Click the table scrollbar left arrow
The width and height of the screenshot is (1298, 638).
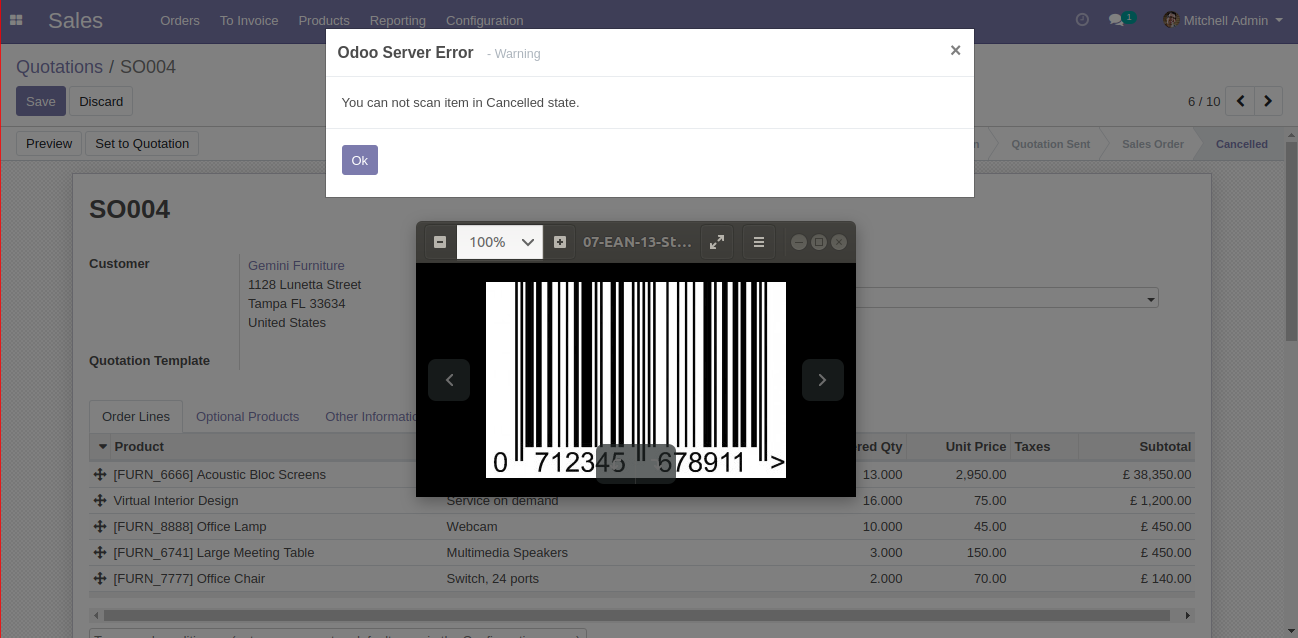(95, 616)
